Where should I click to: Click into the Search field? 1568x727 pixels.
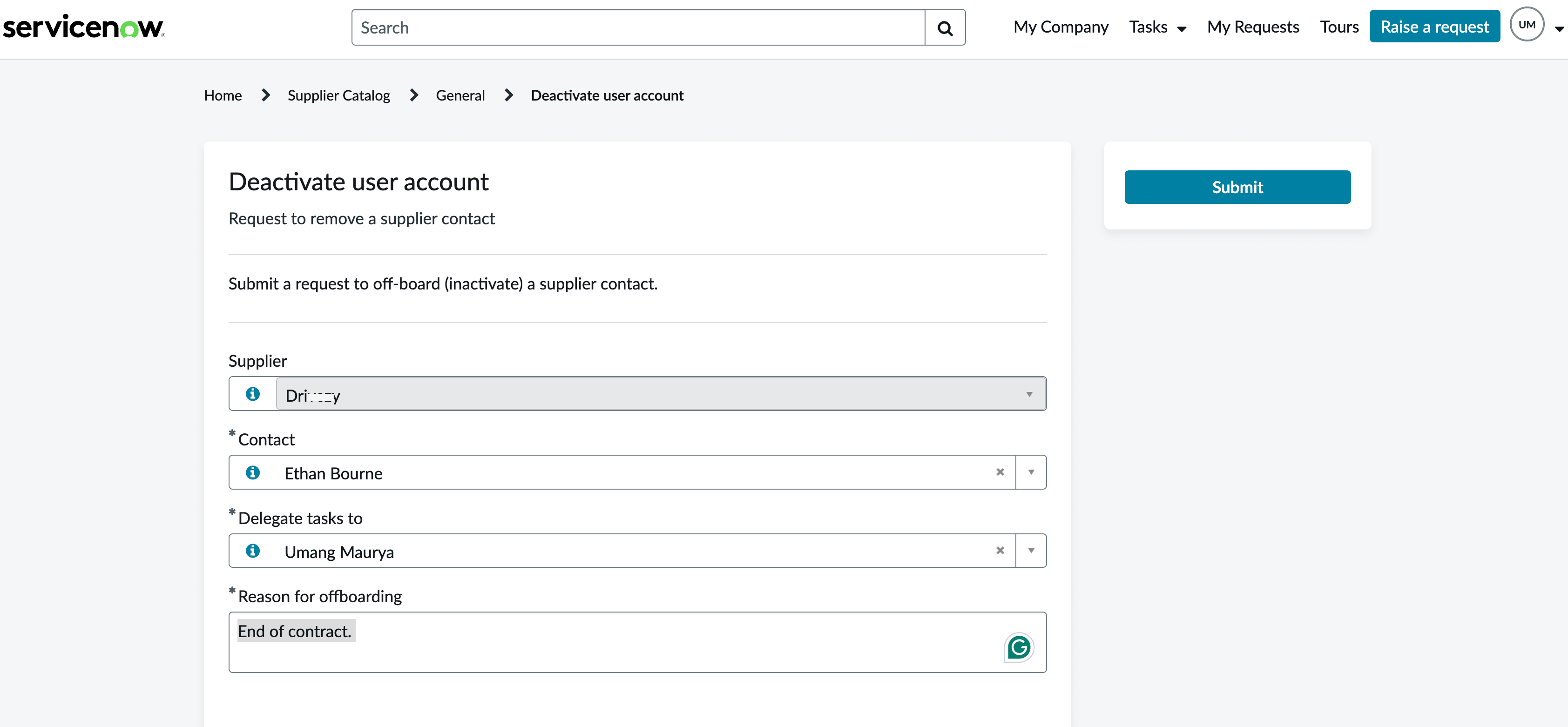638,27
